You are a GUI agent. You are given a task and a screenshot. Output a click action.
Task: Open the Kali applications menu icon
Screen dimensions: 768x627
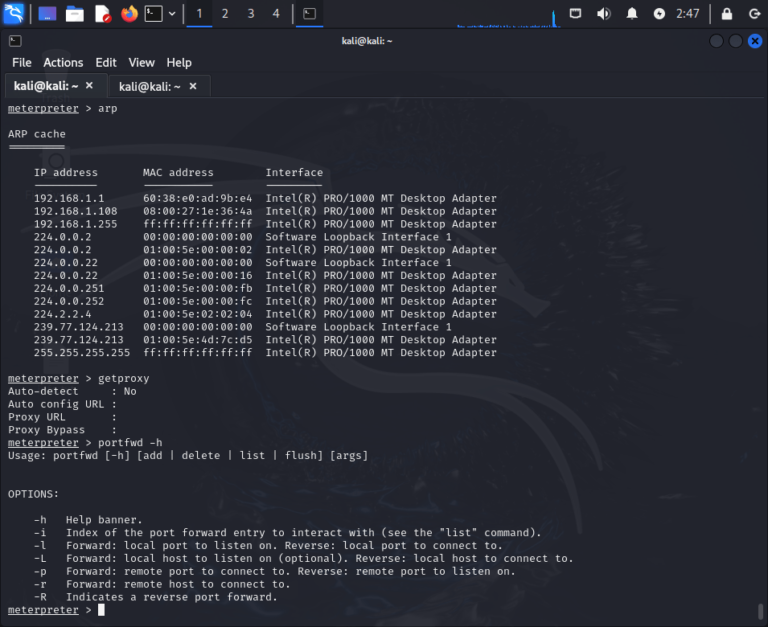(x=13, y=13)
